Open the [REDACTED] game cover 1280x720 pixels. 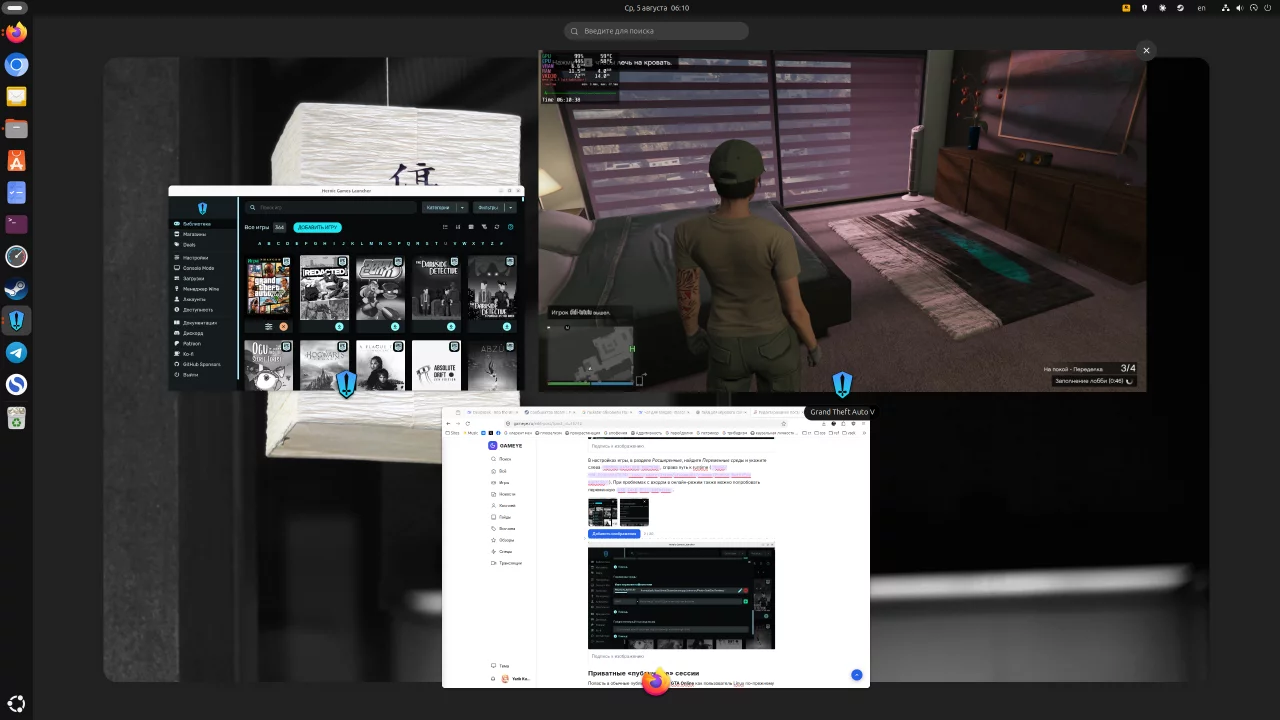pos(325,288)
